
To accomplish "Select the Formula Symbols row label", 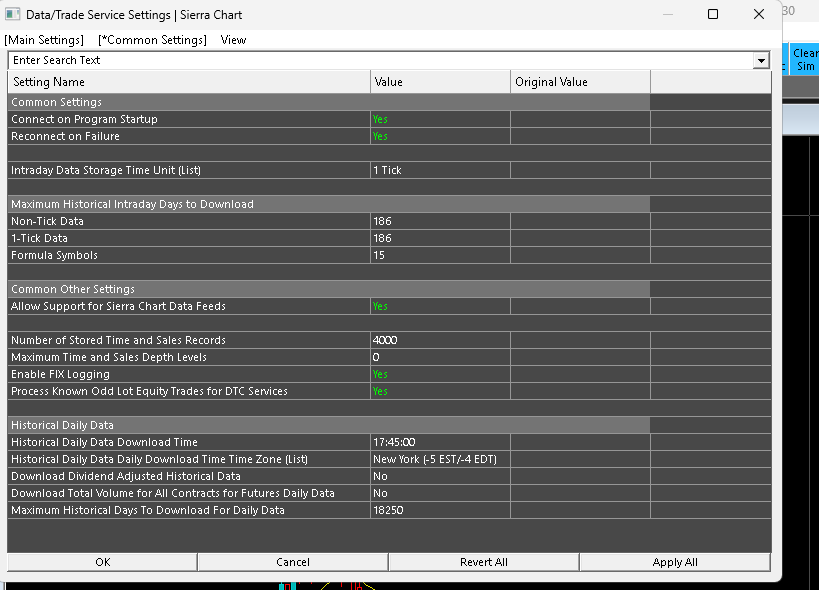I will coord(54,255).
